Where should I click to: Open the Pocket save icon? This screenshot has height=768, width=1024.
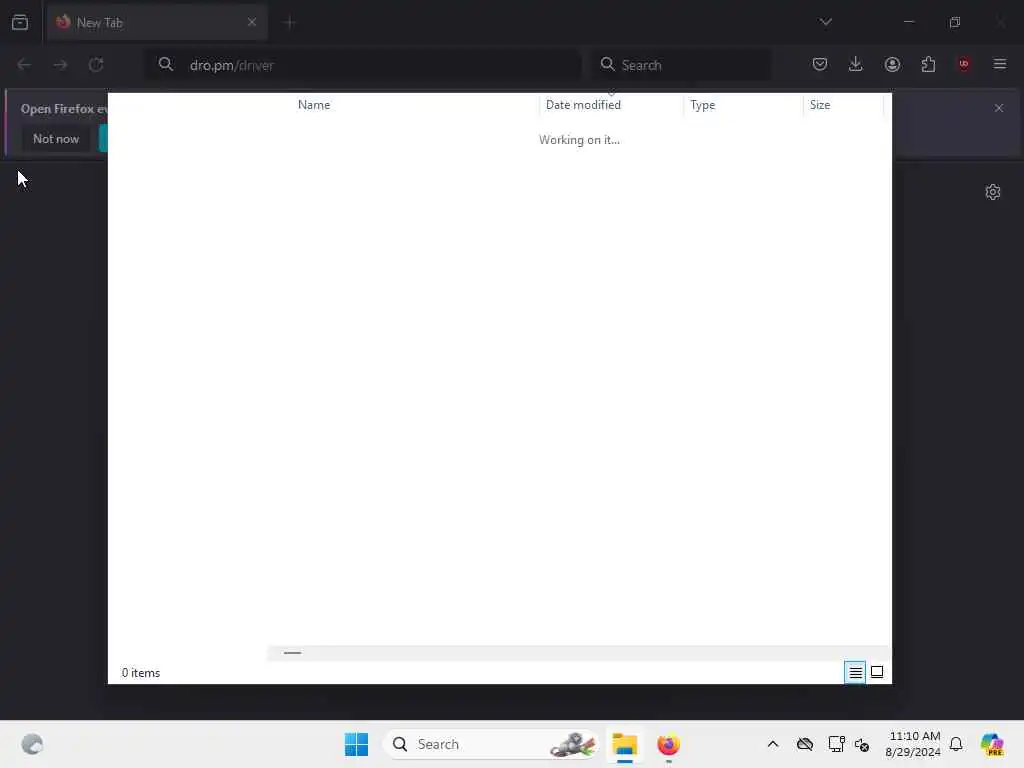(x=820, y=64)
